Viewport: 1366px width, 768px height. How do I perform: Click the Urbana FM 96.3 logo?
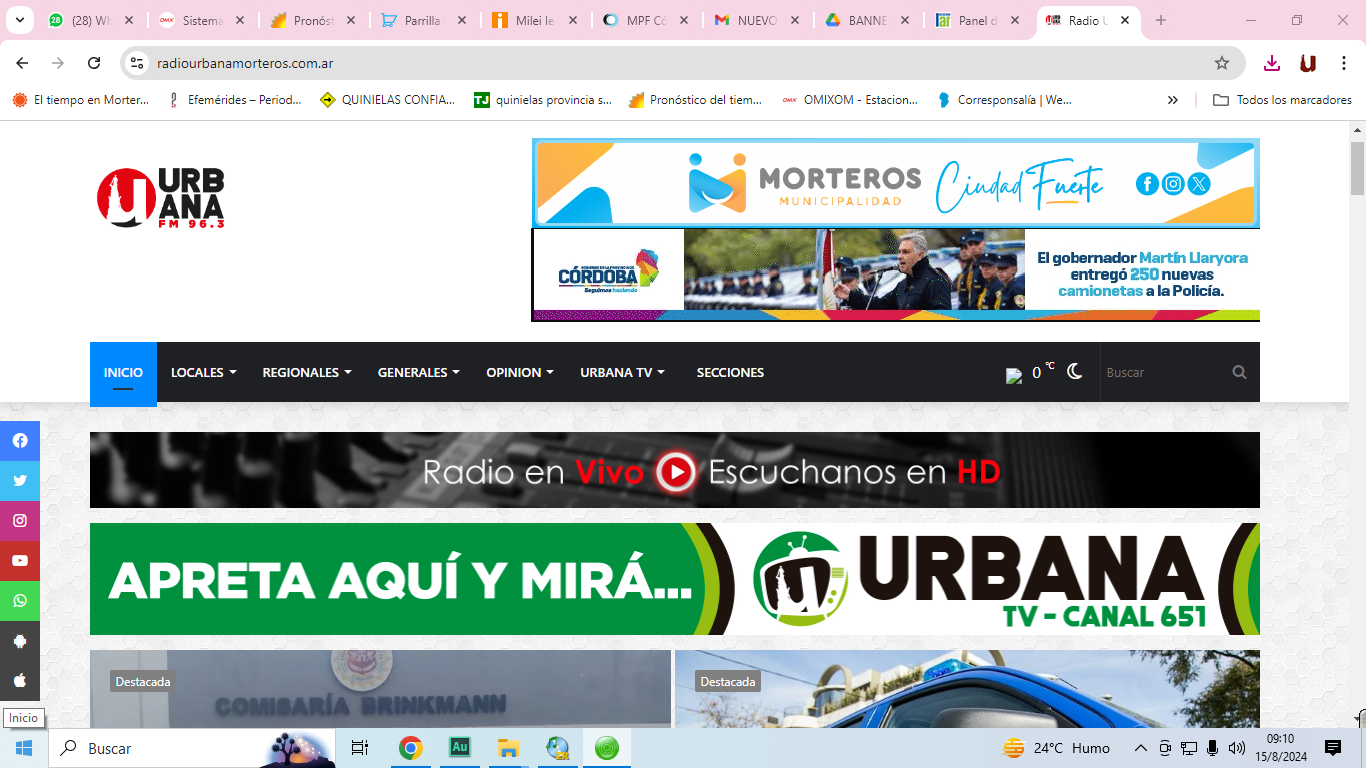[x=160, y=197]
